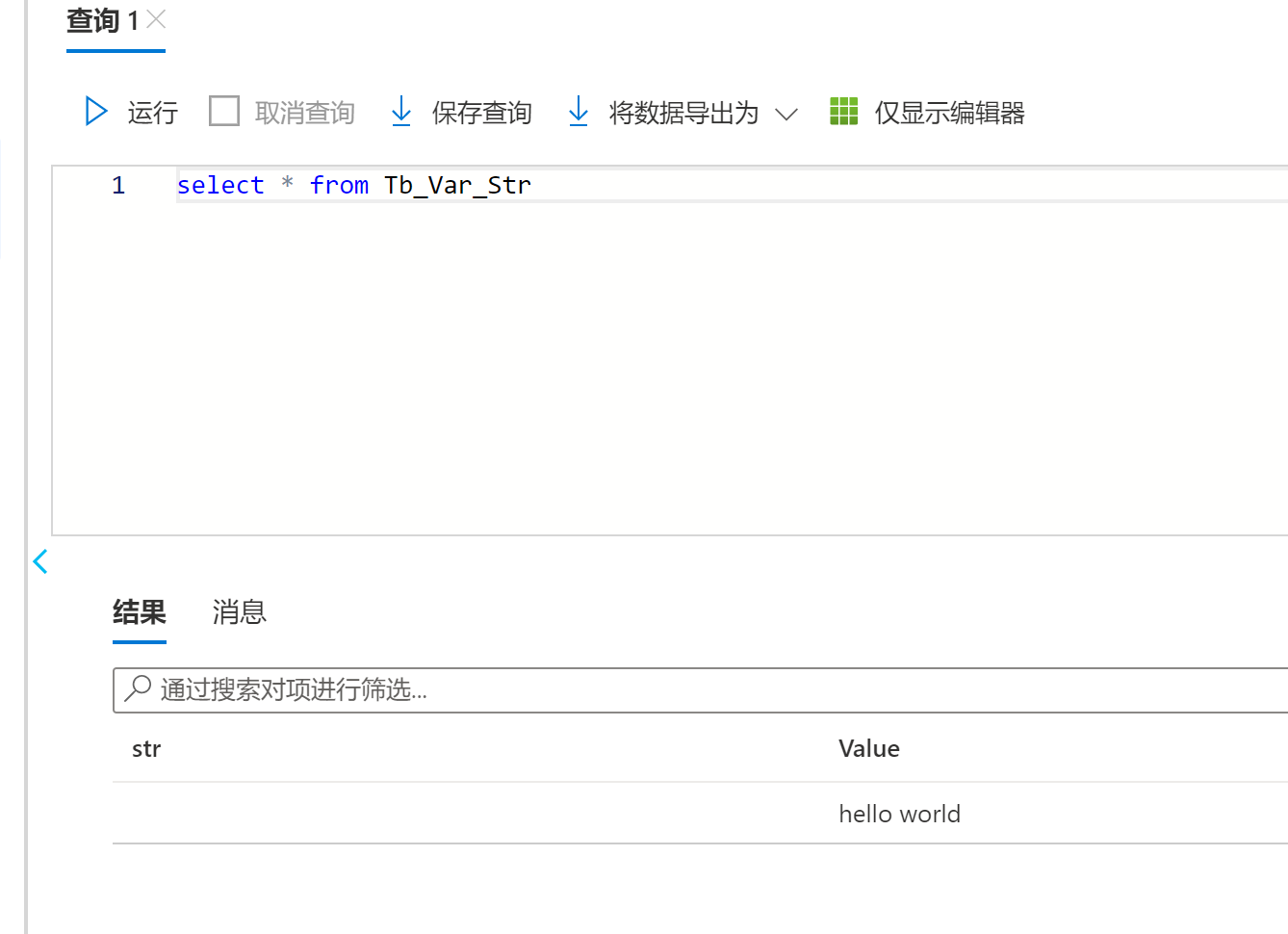The width and height of the screenshot is (1288, 934).
Task: Click the select keyword in the query
Action: 220,185
